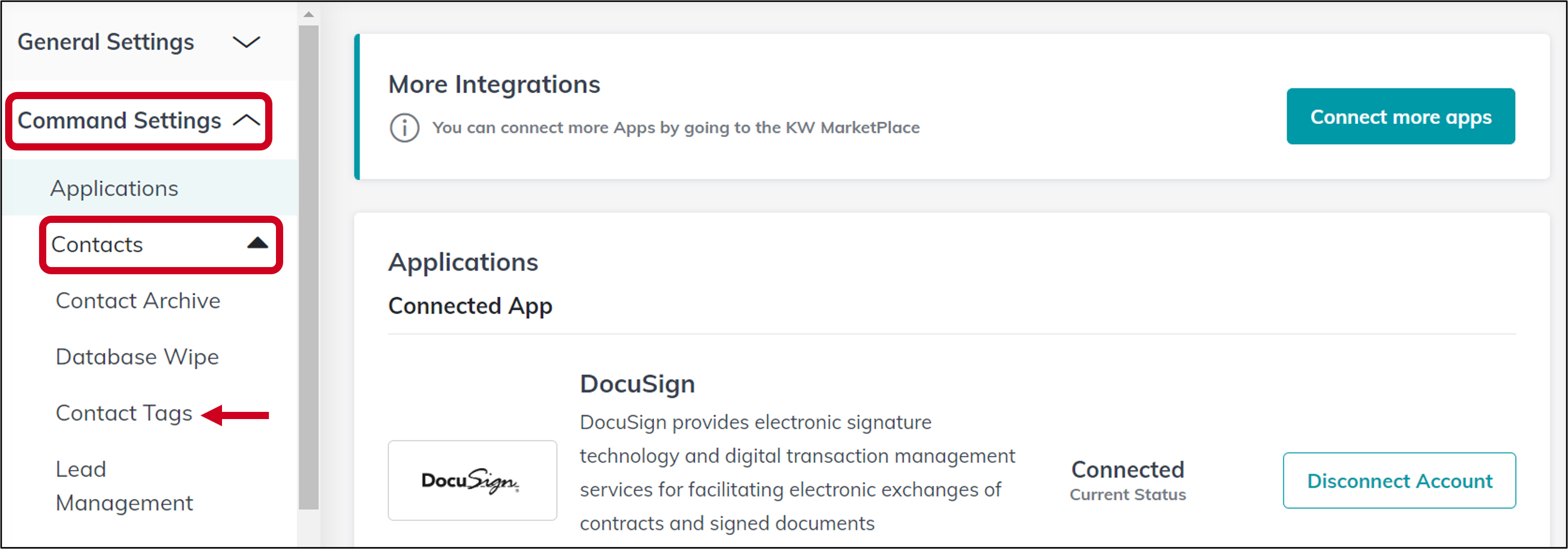Viewport: 1568px width, 549px height.
Task: Select Database Wipe from Contacts submenu
Action: [x=137, y=357]
